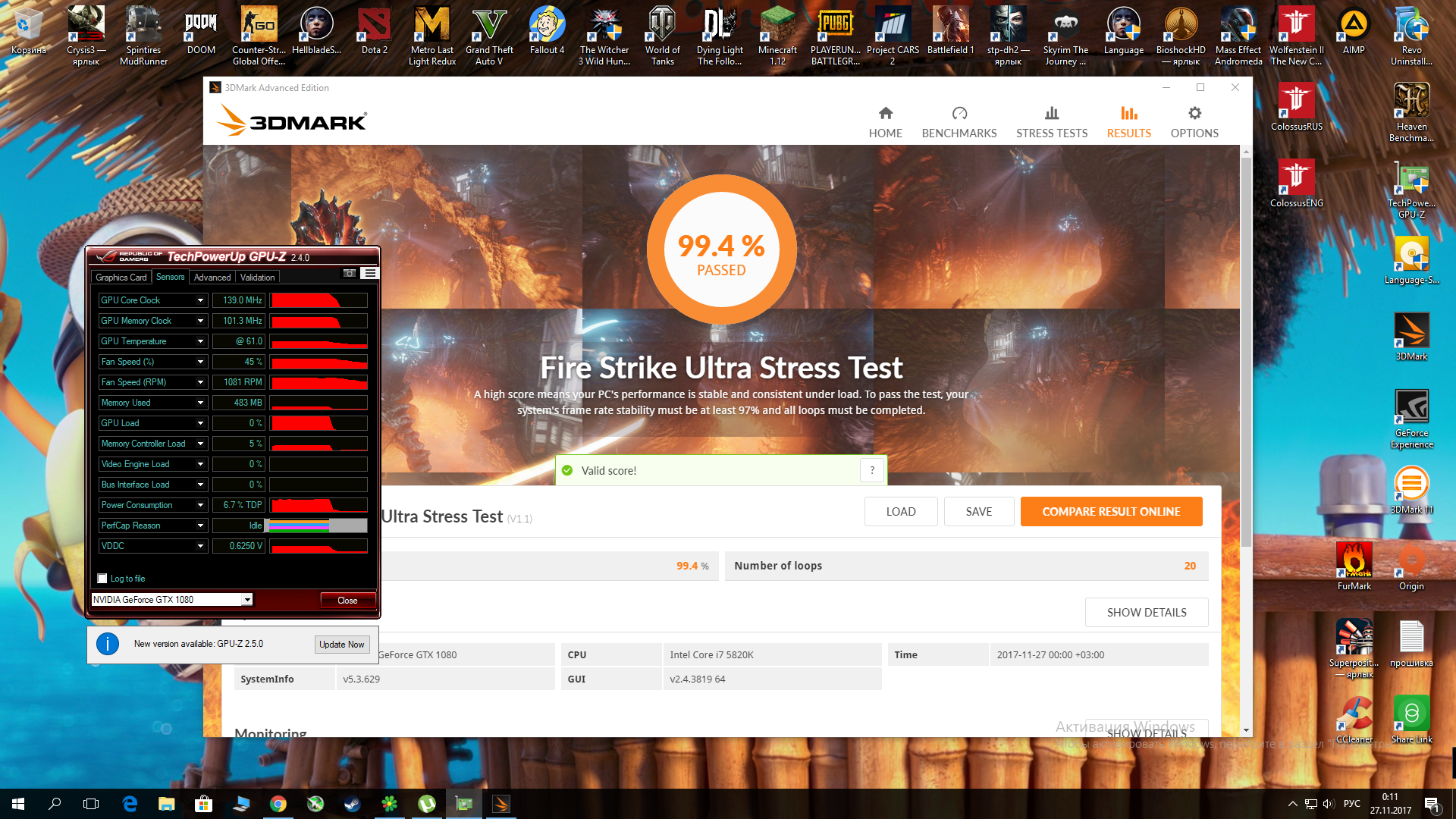Open the Benchmarks section in 3DMark
This screenshot has height=819, width=1456.
coord(959,122)
